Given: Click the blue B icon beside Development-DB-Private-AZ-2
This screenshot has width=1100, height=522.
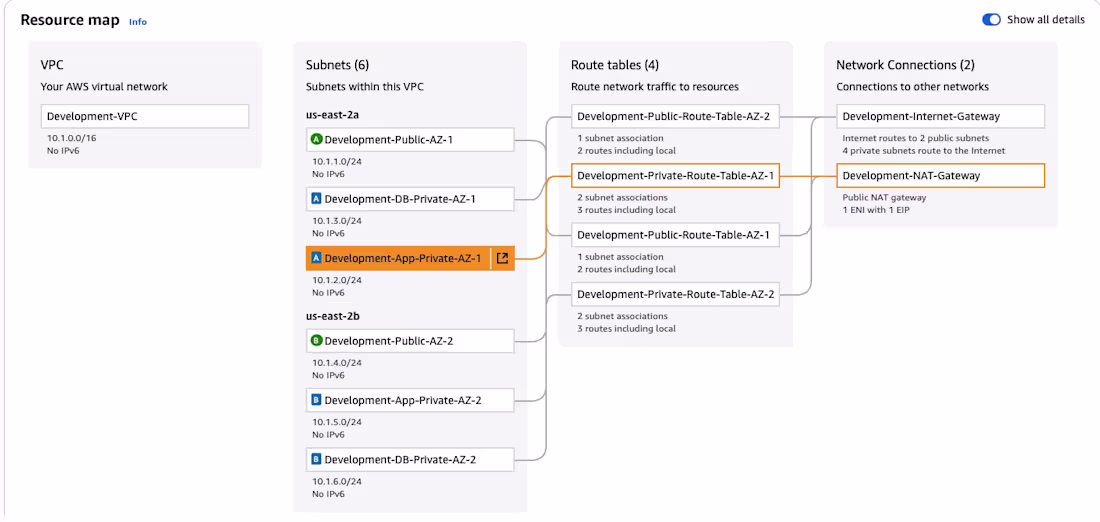Looking at the screenshot, I should click(x=317, y=459).
